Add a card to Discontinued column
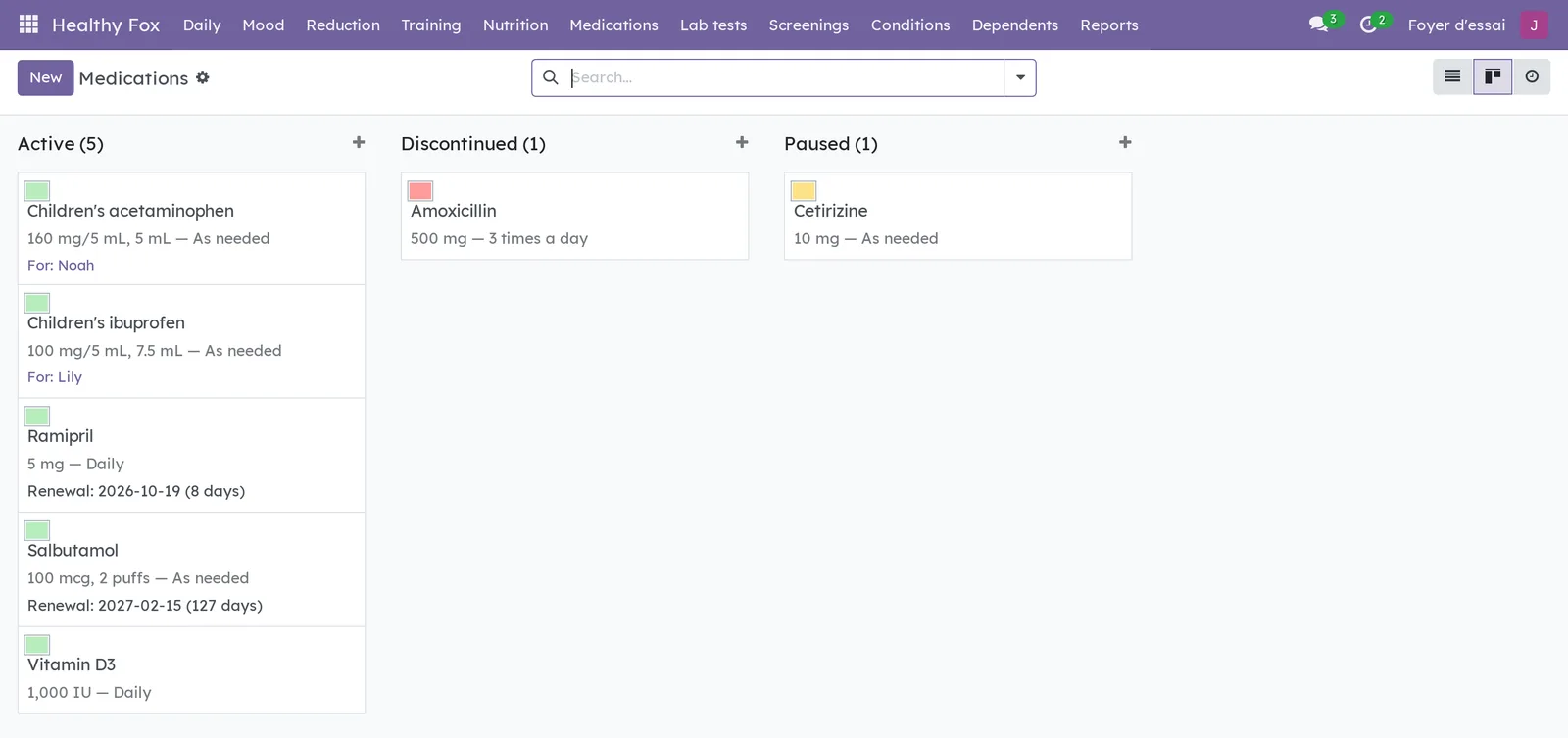Image resolution: width=1568 pixels, height=738 pixels. 742,143
